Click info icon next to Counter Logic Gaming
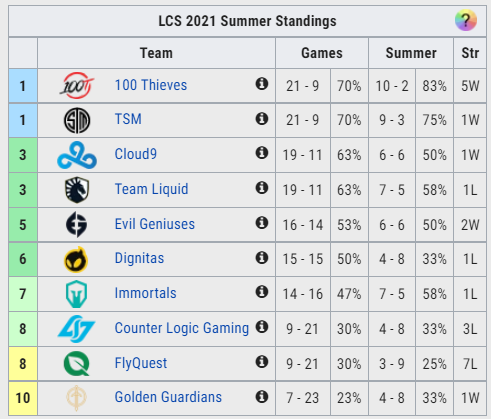Viewport: 491px width, 419px height. tap(262, 327)
